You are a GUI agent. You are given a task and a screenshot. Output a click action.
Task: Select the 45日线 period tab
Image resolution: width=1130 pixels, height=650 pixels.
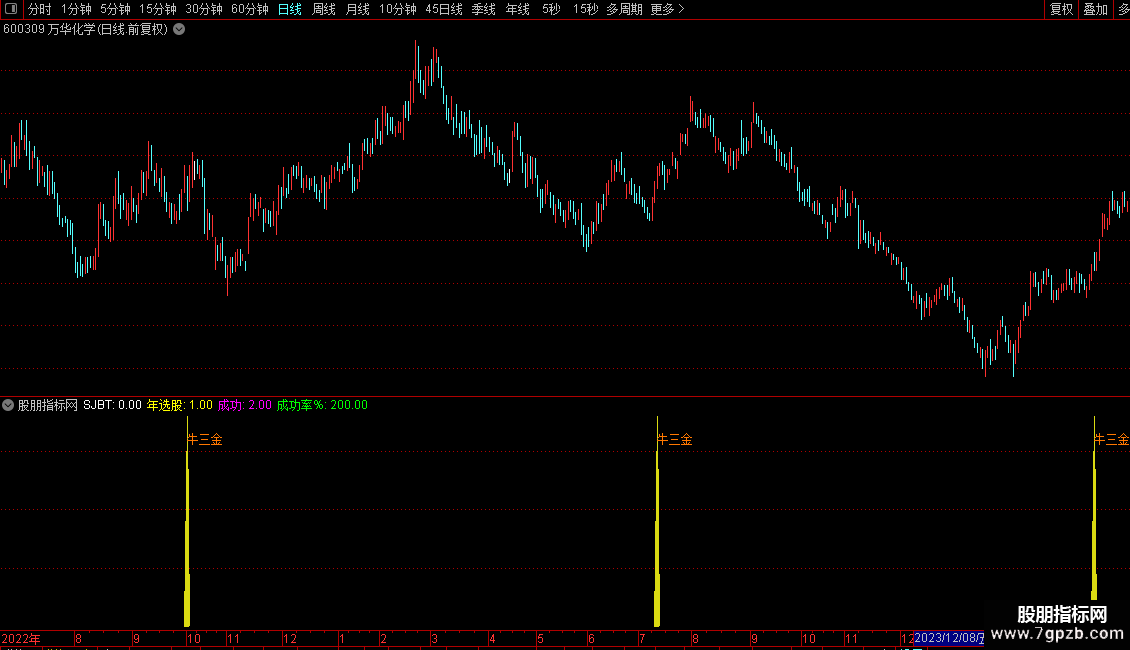click(444, 9)
